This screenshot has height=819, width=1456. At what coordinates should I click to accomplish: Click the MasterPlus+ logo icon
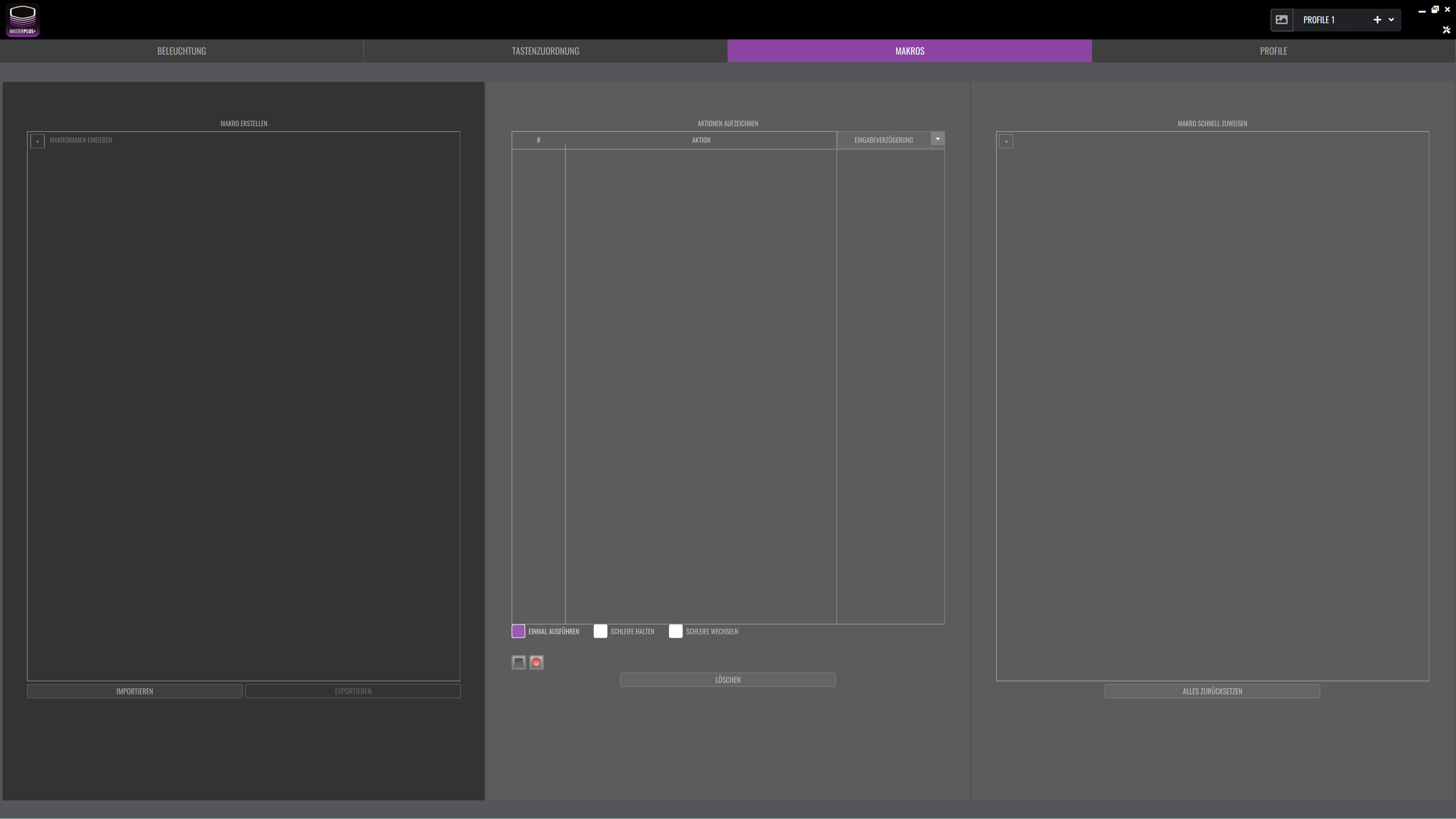tap(23, 20)
